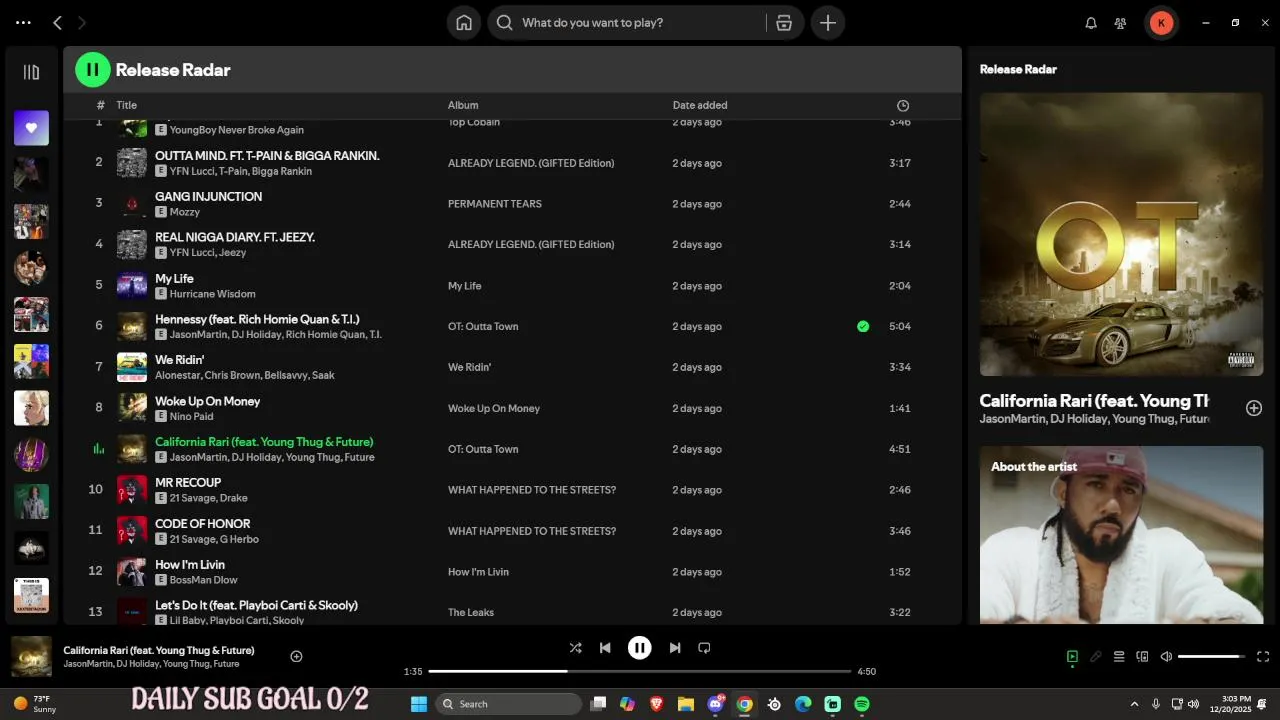Open the Friend Activity icon
This screenshot has width=1280, height=720.
[1121, 23]
